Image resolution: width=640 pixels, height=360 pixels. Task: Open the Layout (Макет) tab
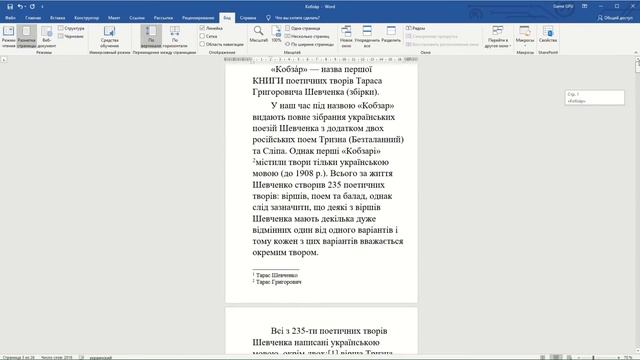pos(114,18)
